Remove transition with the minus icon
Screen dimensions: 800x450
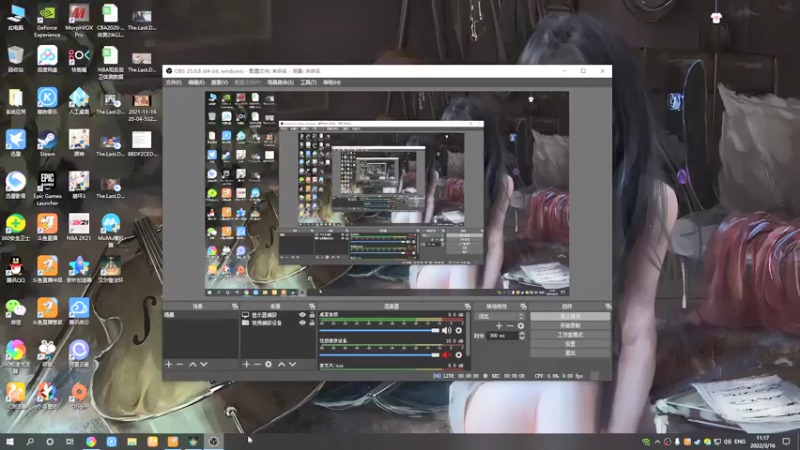[x=510, y=326]
